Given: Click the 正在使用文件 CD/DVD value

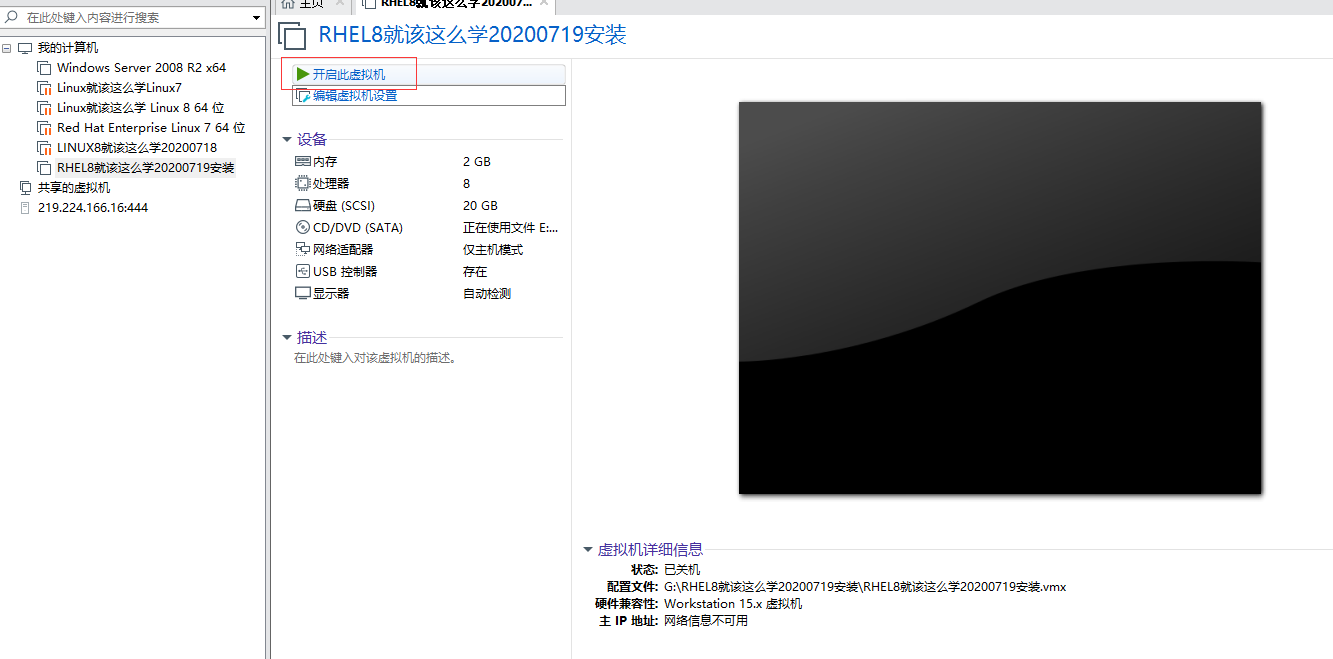Looking at the screenshot, I should click(511, 227).
